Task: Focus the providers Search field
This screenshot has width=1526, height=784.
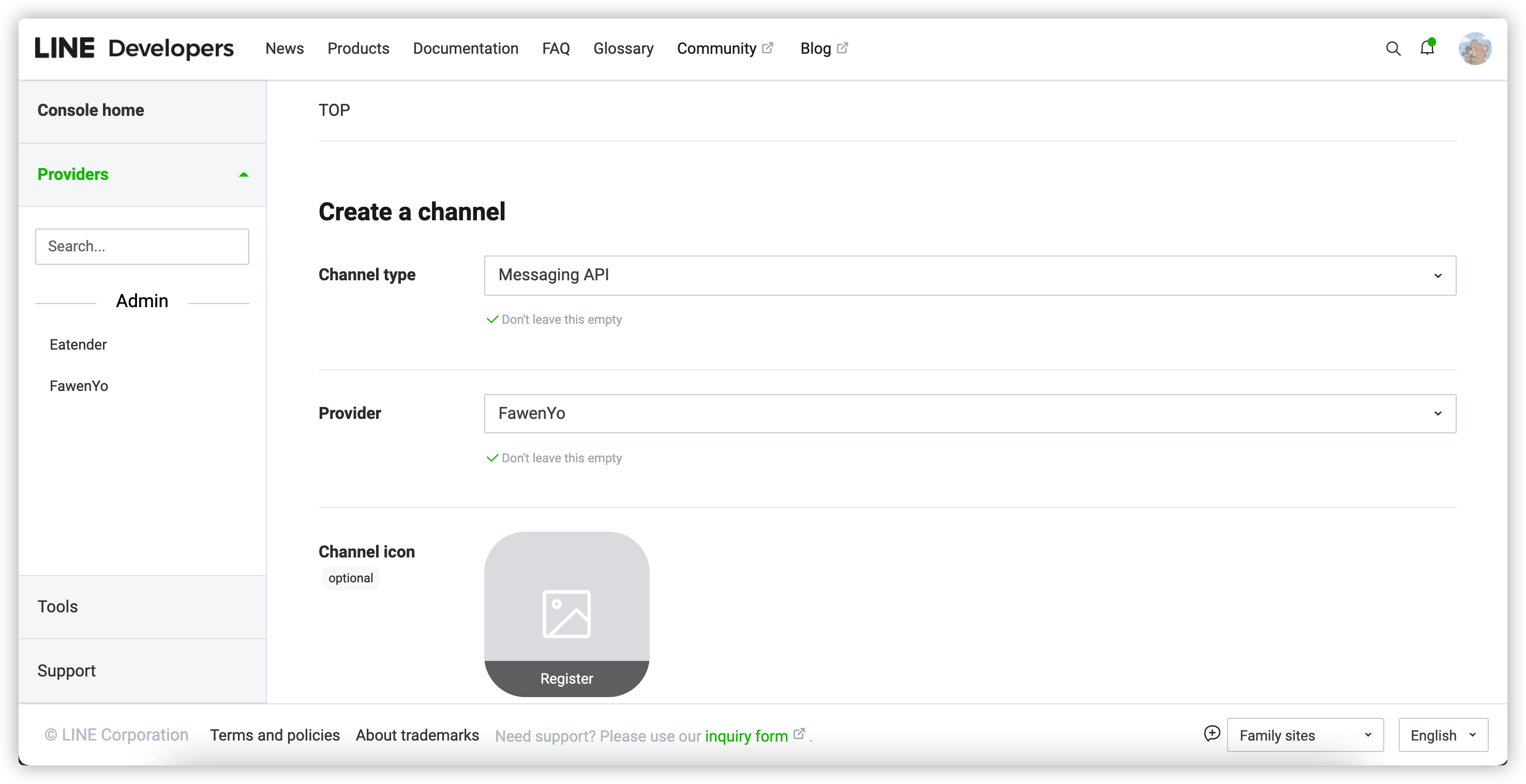Action: coord(142,246)
